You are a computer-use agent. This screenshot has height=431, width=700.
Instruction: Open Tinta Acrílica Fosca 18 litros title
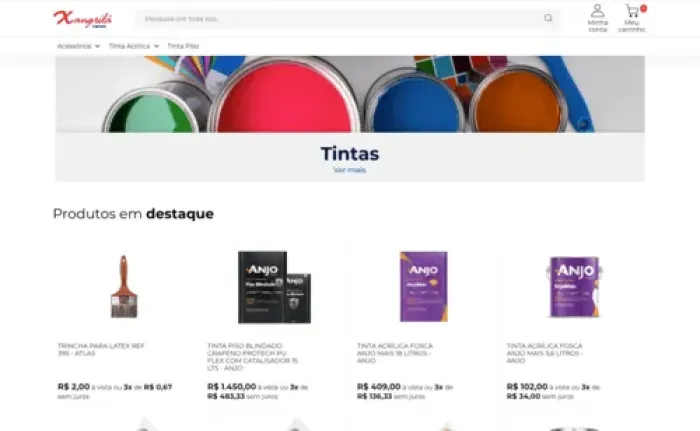coord(395,353)
